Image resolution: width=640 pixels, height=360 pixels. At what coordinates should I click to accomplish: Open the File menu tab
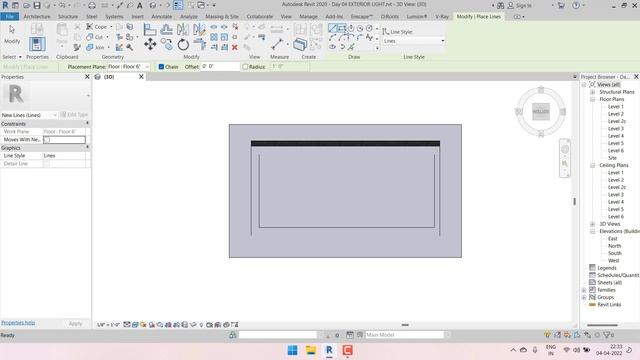click(x=10, y=17)
